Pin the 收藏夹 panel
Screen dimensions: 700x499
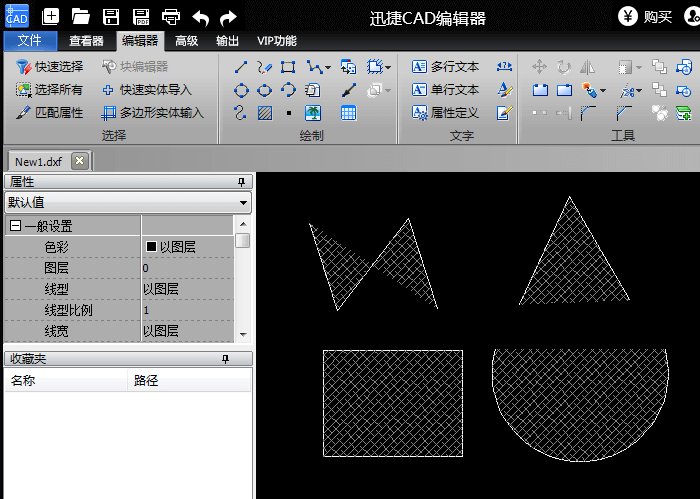click(241, 358)
